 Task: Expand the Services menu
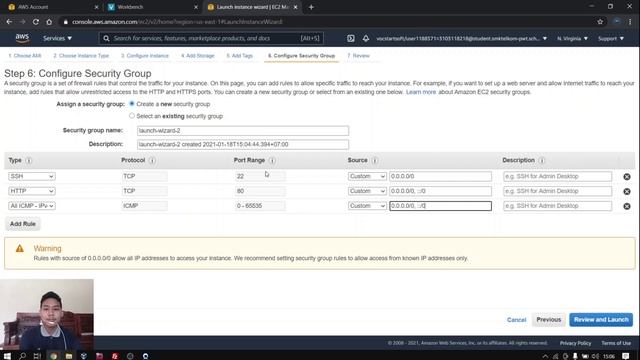[58, 38]
